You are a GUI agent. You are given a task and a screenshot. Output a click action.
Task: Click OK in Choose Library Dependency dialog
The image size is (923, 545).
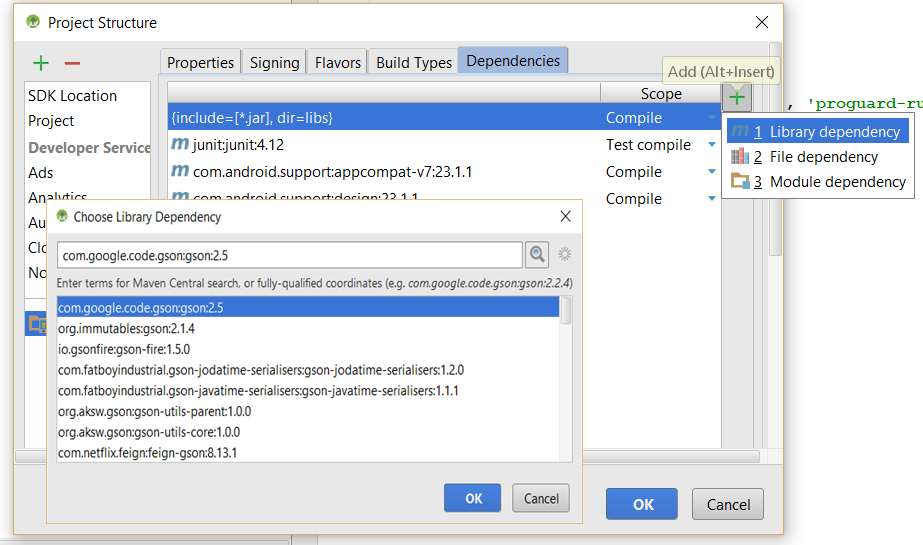tap(473, 498)
